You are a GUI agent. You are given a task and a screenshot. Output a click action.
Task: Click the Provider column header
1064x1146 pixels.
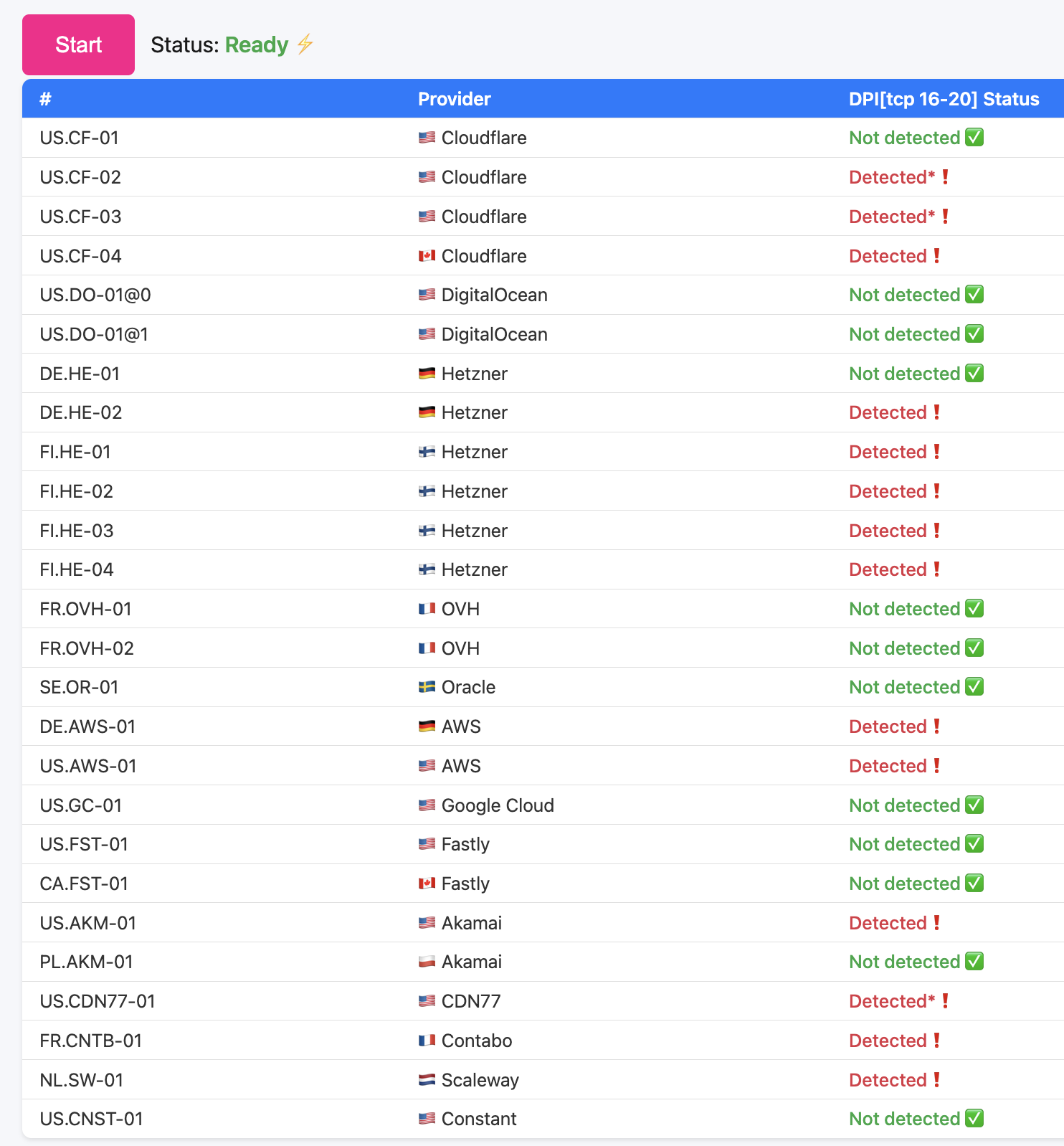454,99
